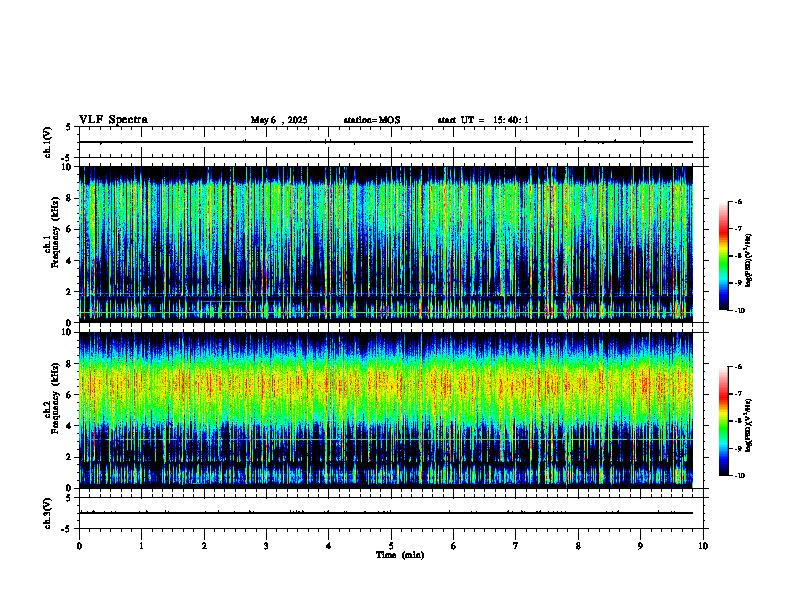792x612 pixels.
Task: Click the "-6" label on the ch.1 color bar
Action: (738, 202)
